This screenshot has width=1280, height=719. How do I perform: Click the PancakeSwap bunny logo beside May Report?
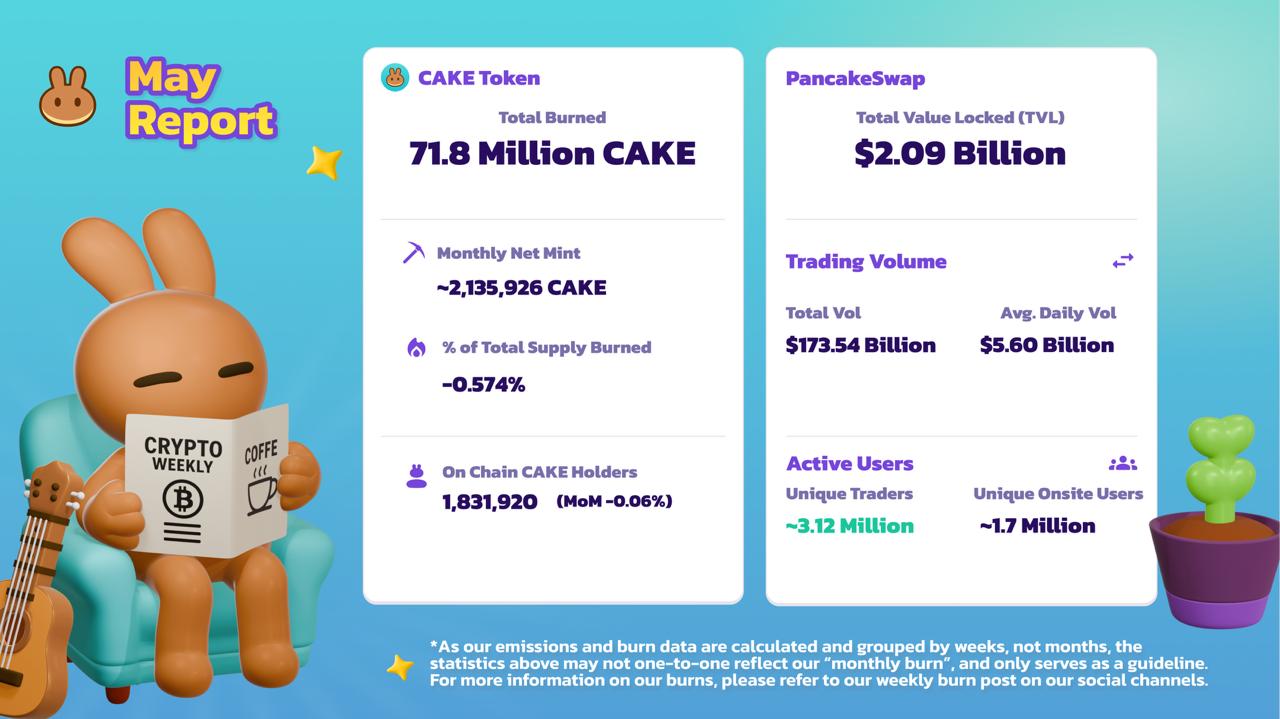(x=68, y=97)
